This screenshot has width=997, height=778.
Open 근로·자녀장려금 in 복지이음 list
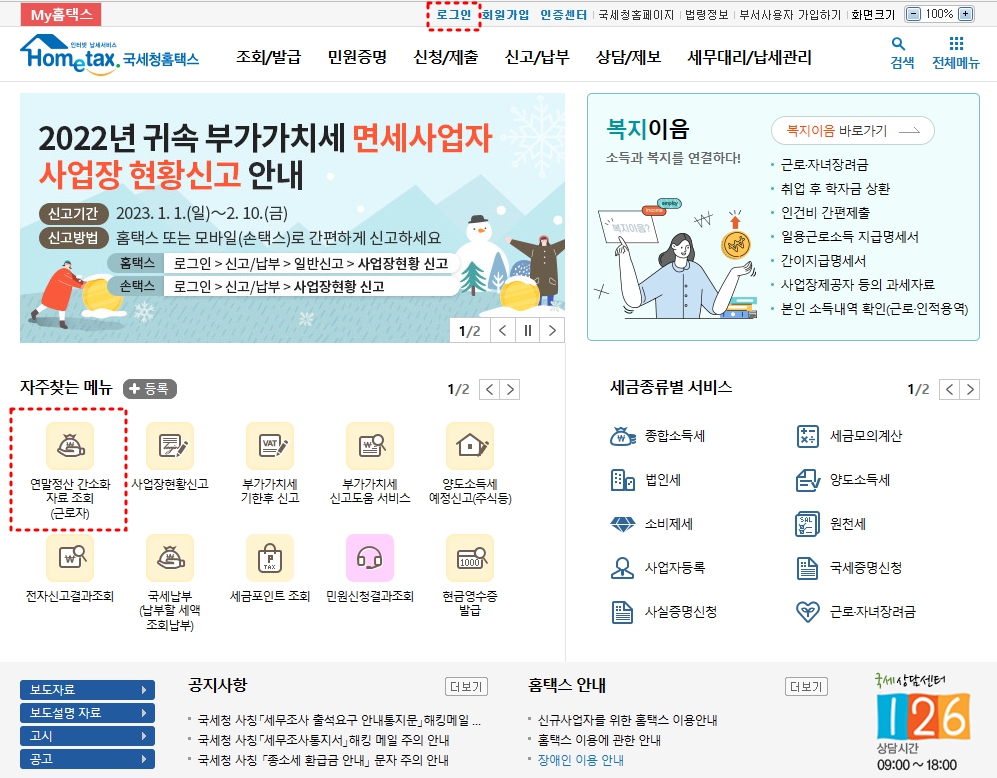[824, 165]
